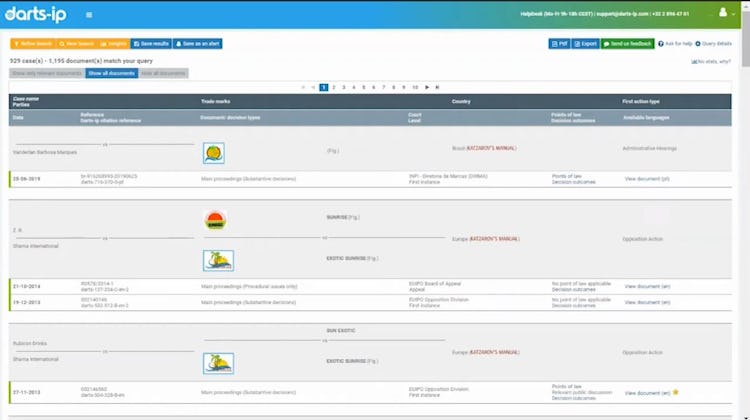
Task: Jump to the first results page
Action: (303, 88)
